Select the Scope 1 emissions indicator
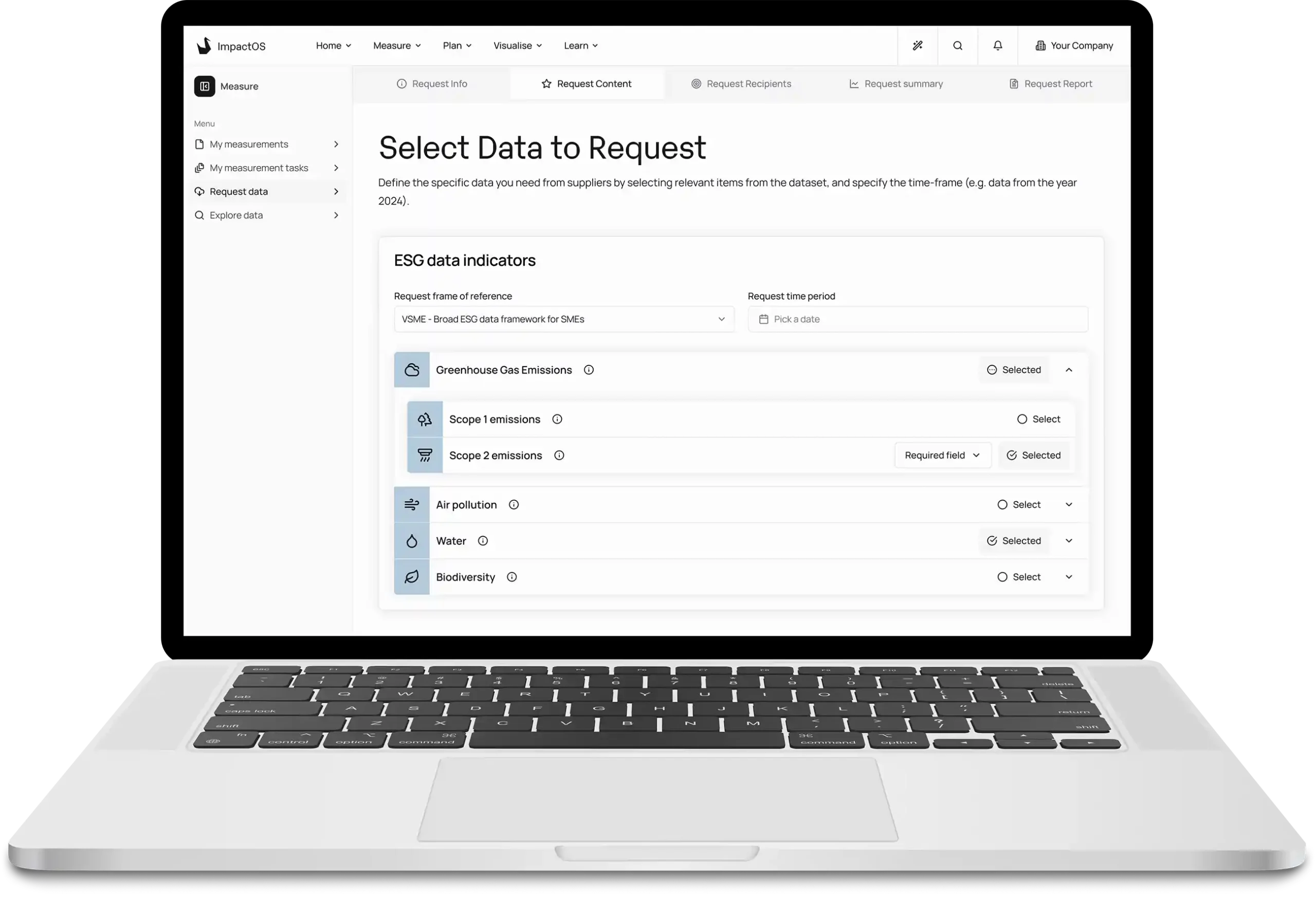 click(1038, 419)
